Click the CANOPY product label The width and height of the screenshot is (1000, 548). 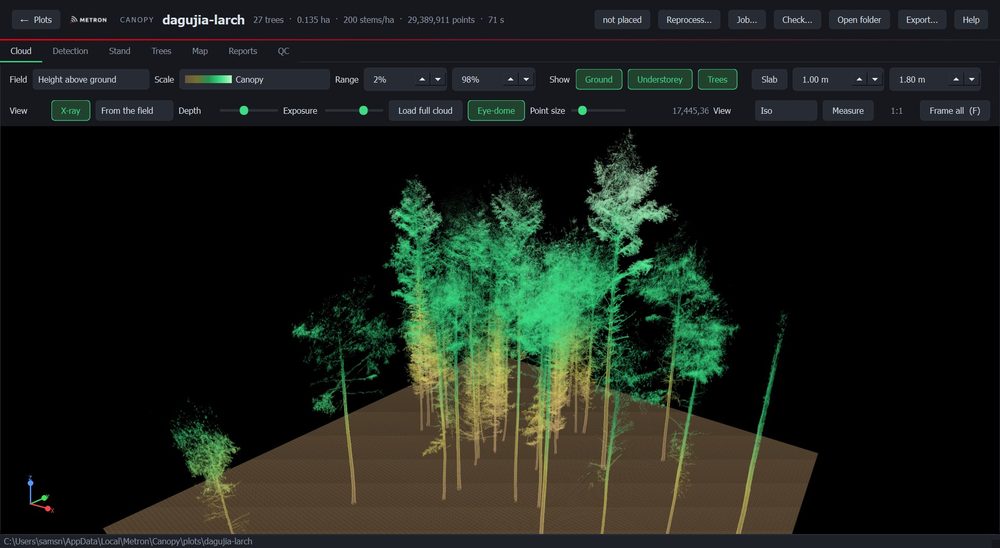click(136, 20)
